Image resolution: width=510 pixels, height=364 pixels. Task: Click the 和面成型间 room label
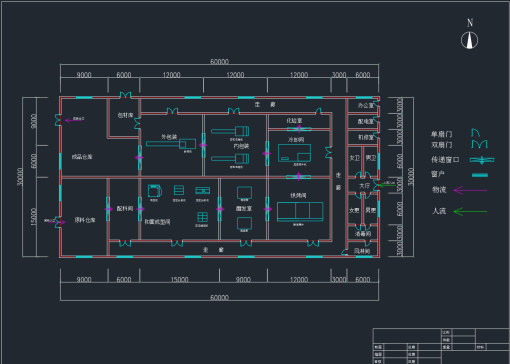tap(157, 222)
